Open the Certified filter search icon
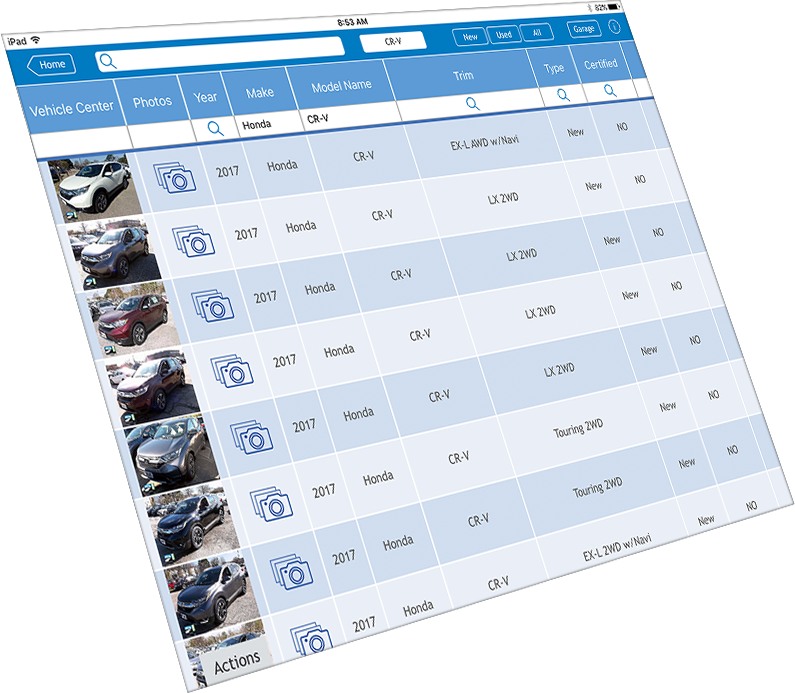The width and height of the screenshot is (795, 693). [x=610, y=90]
